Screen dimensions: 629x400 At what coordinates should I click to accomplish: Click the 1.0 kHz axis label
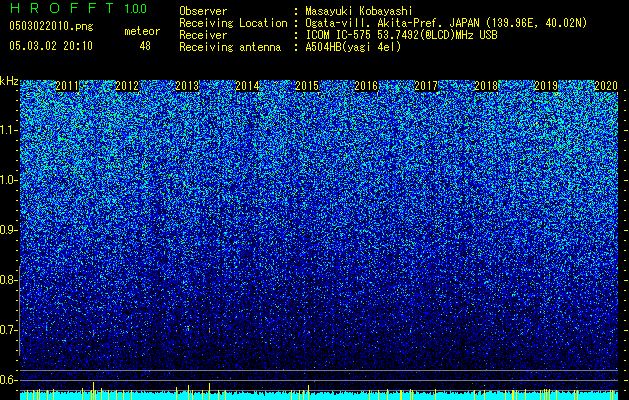pyautogui.click(x=8, y=180)
